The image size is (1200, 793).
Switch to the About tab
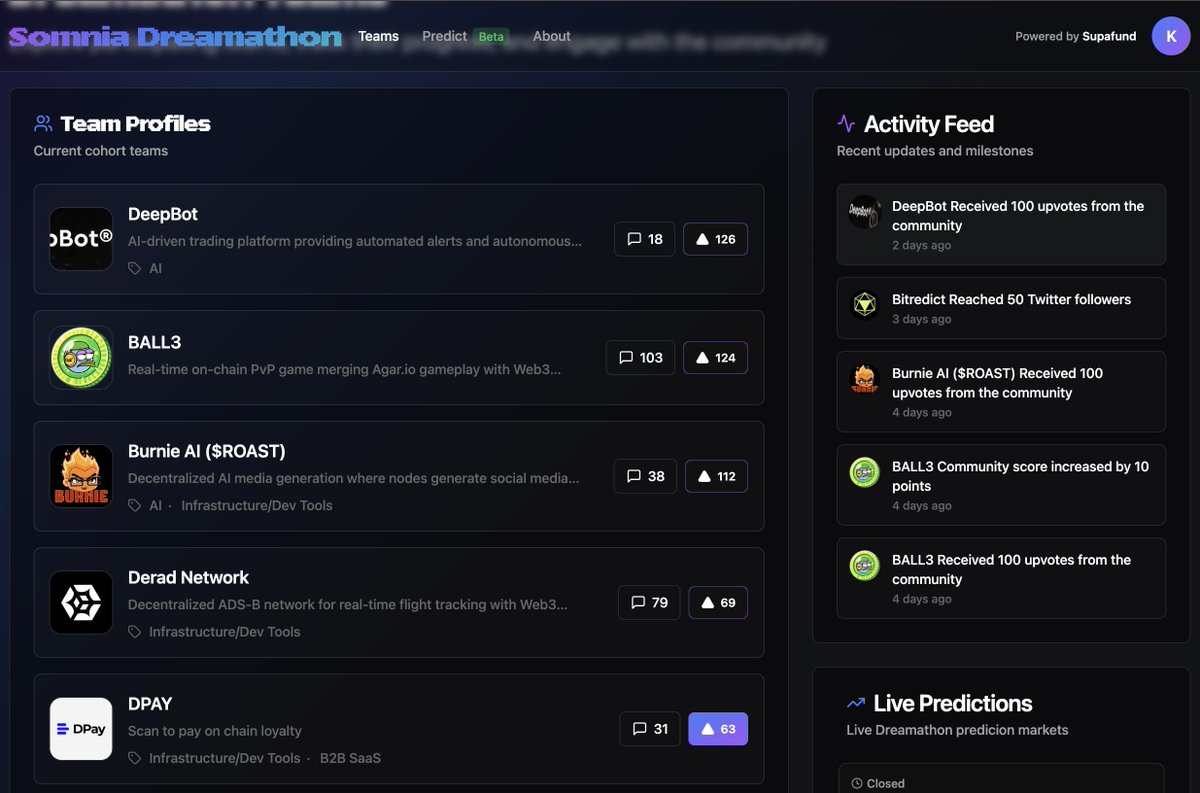pyautogui.click(x=551, y=36)
